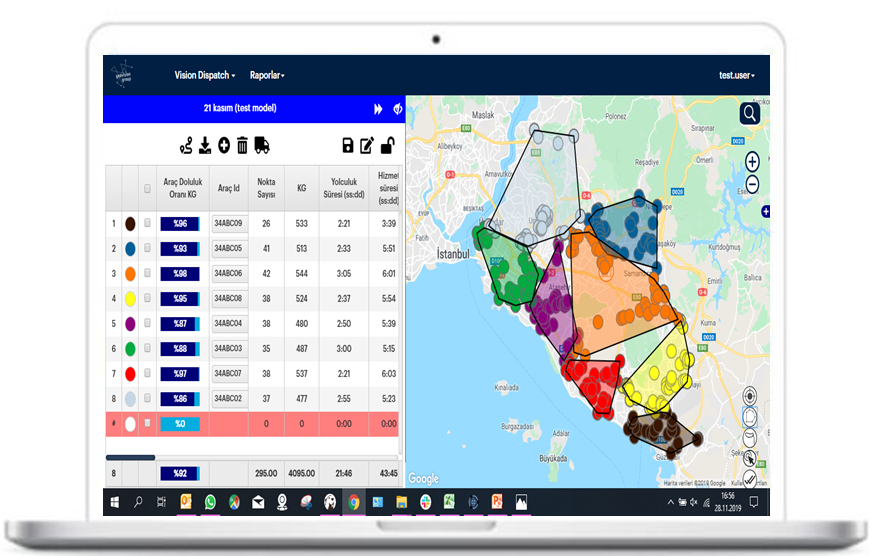Check the box for vehicle 34ABC02
The height and width of the screenshot is (556, 873).
(x=147, y=398)
